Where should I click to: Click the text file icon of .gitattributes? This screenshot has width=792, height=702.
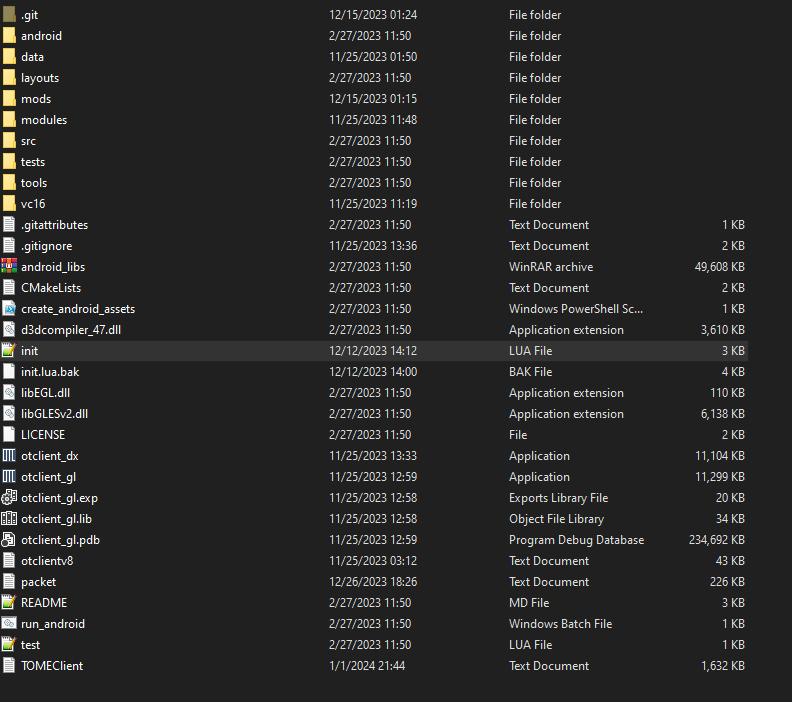coord(9,225)
